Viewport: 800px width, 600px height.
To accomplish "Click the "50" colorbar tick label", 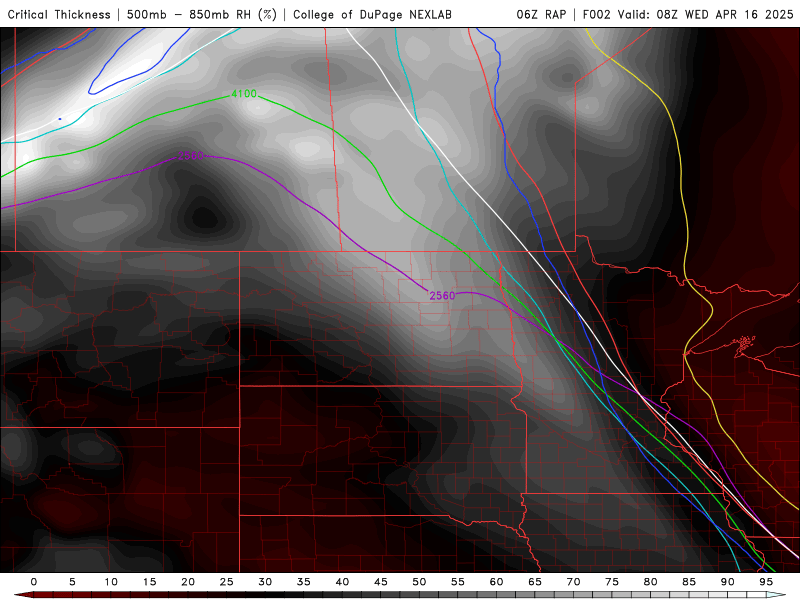I will point(419,582).
